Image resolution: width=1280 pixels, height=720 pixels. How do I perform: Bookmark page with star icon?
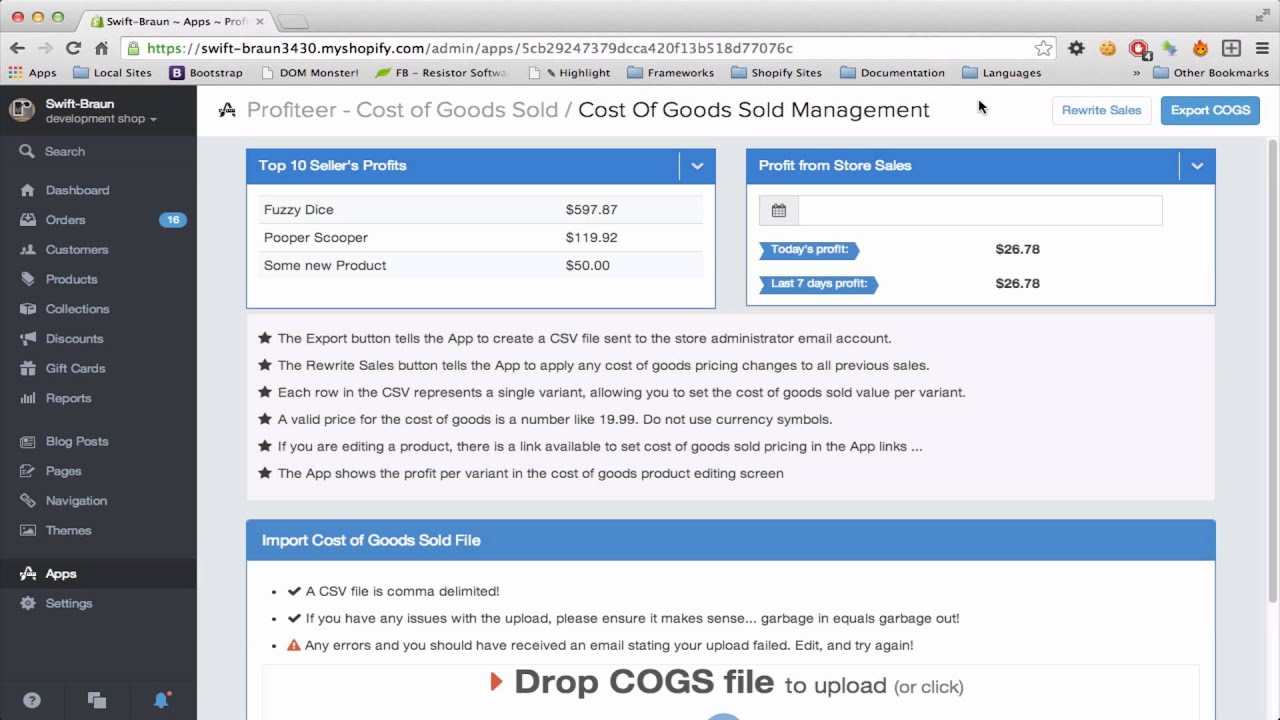(1043, 48)
